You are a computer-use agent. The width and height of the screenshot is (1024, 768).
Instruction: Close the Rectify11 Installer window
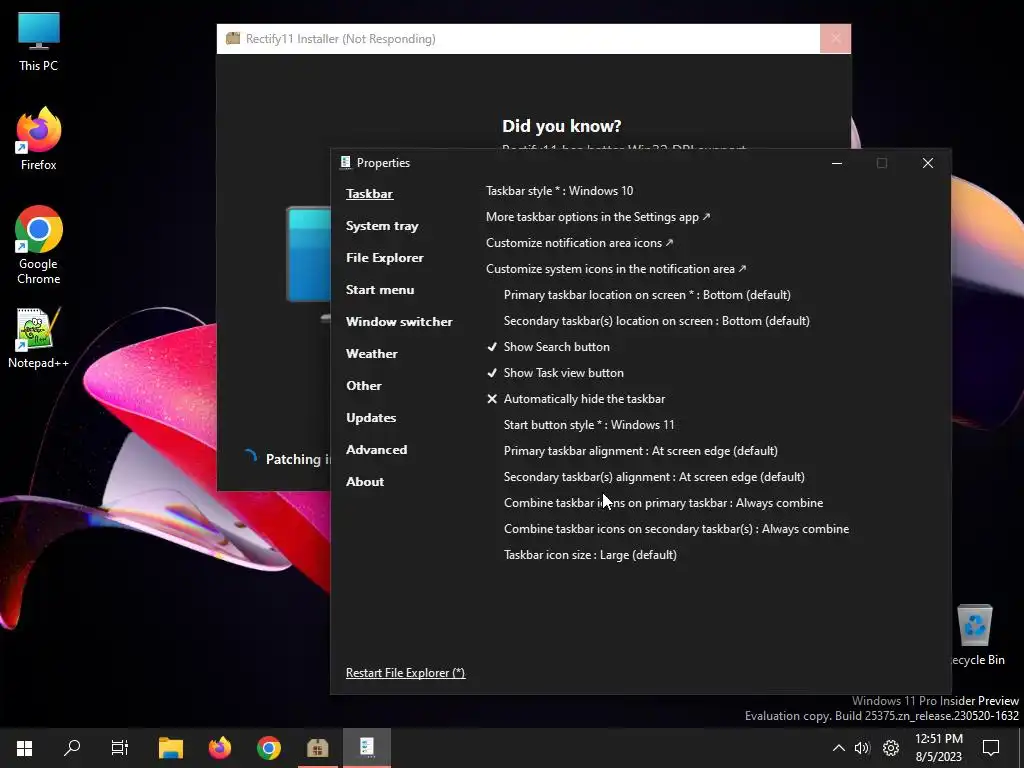click(x=835, y=39)
